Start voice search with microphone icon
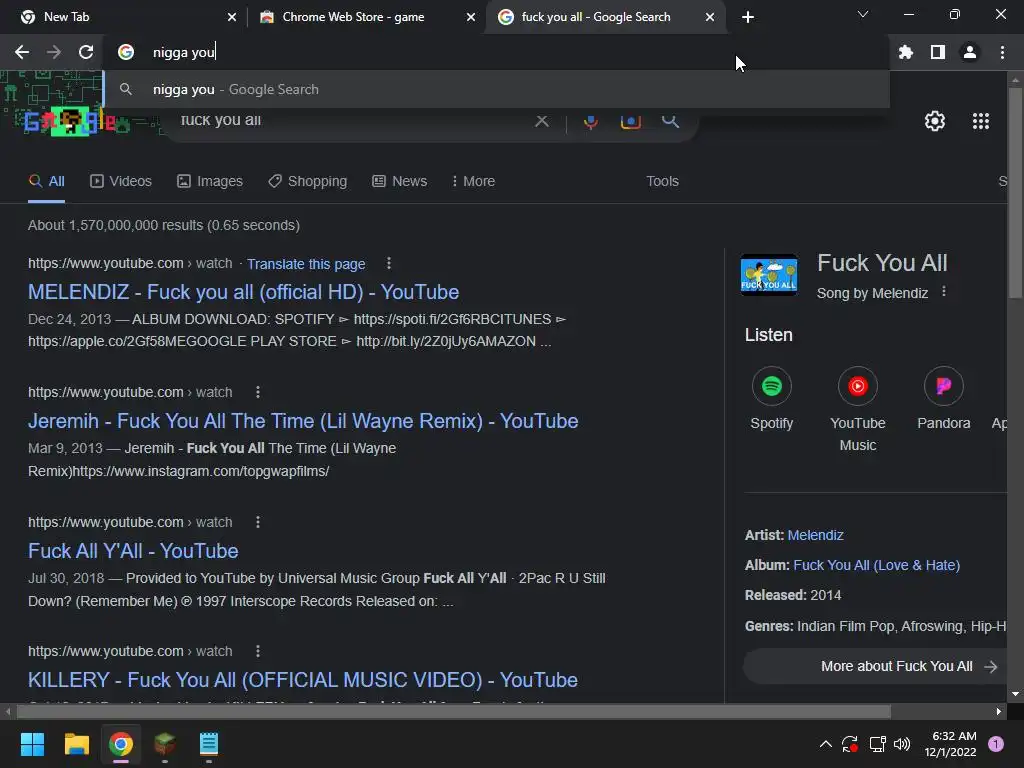Screen dimensions: 1024x768 click(x=591, y=121)
